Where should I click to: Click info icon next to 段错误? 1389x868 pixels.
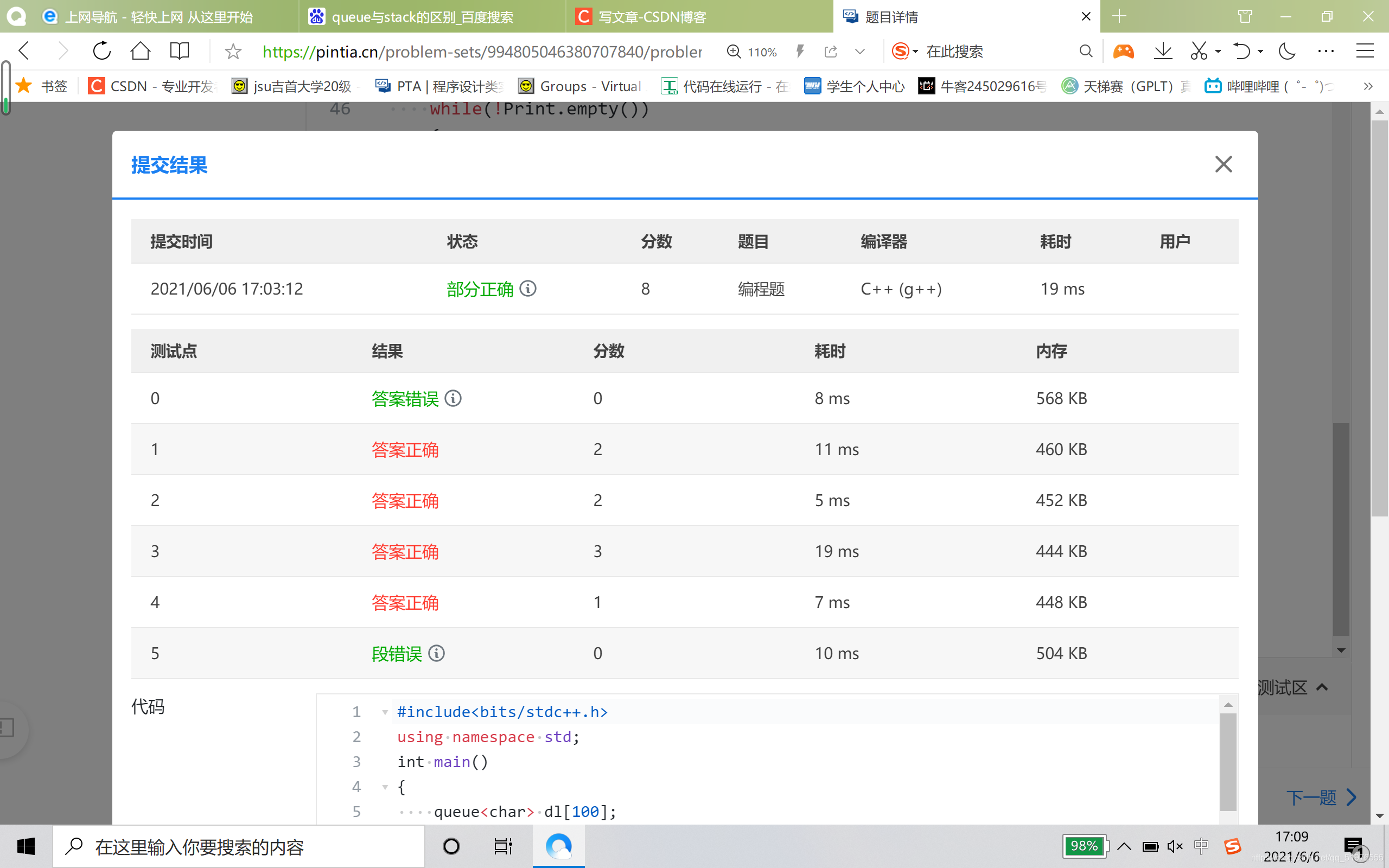pyautogui.click(x=436, y=653)
